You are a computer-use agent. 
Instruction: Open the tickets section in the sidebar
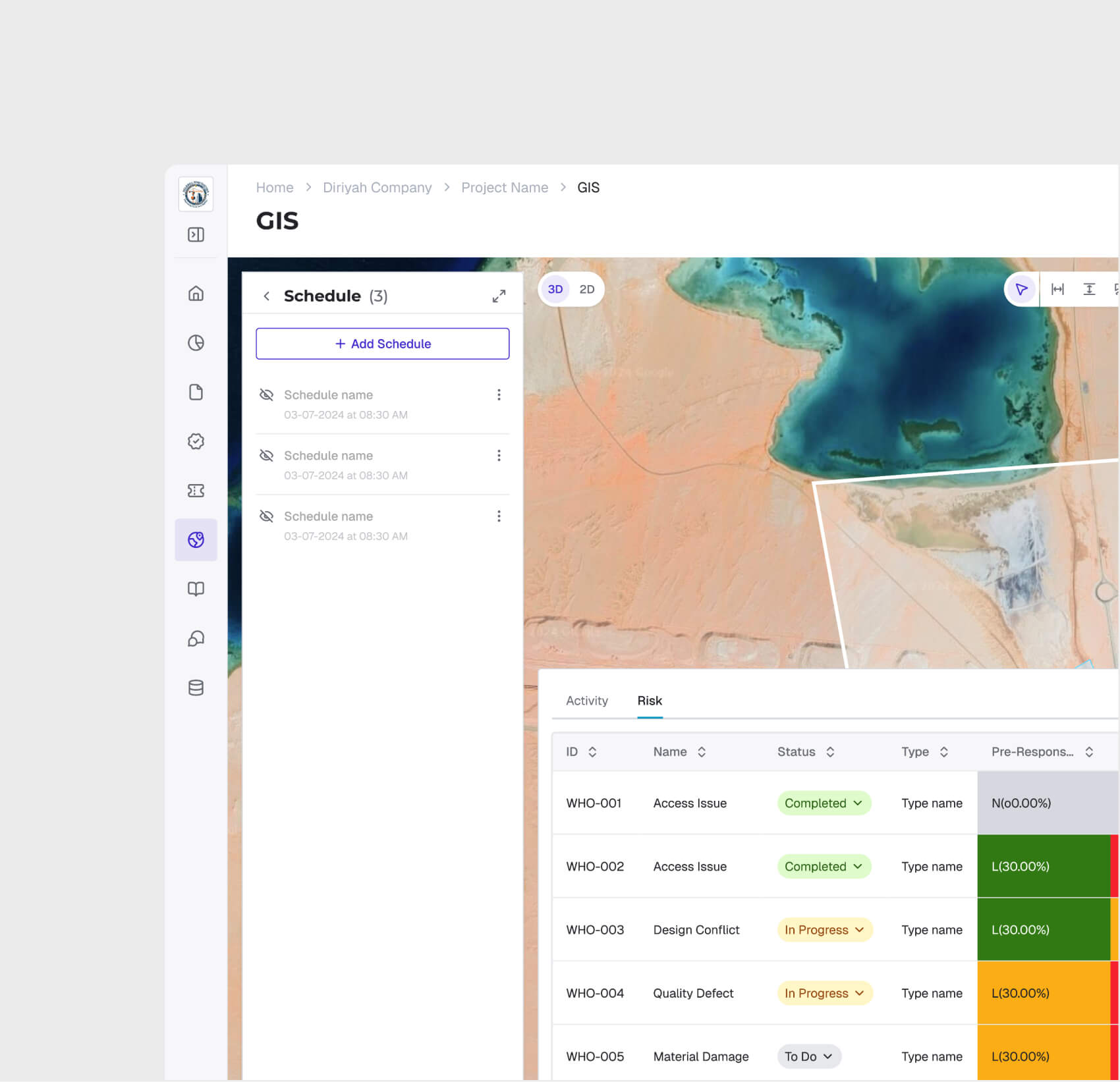click(x=196, y=491)
